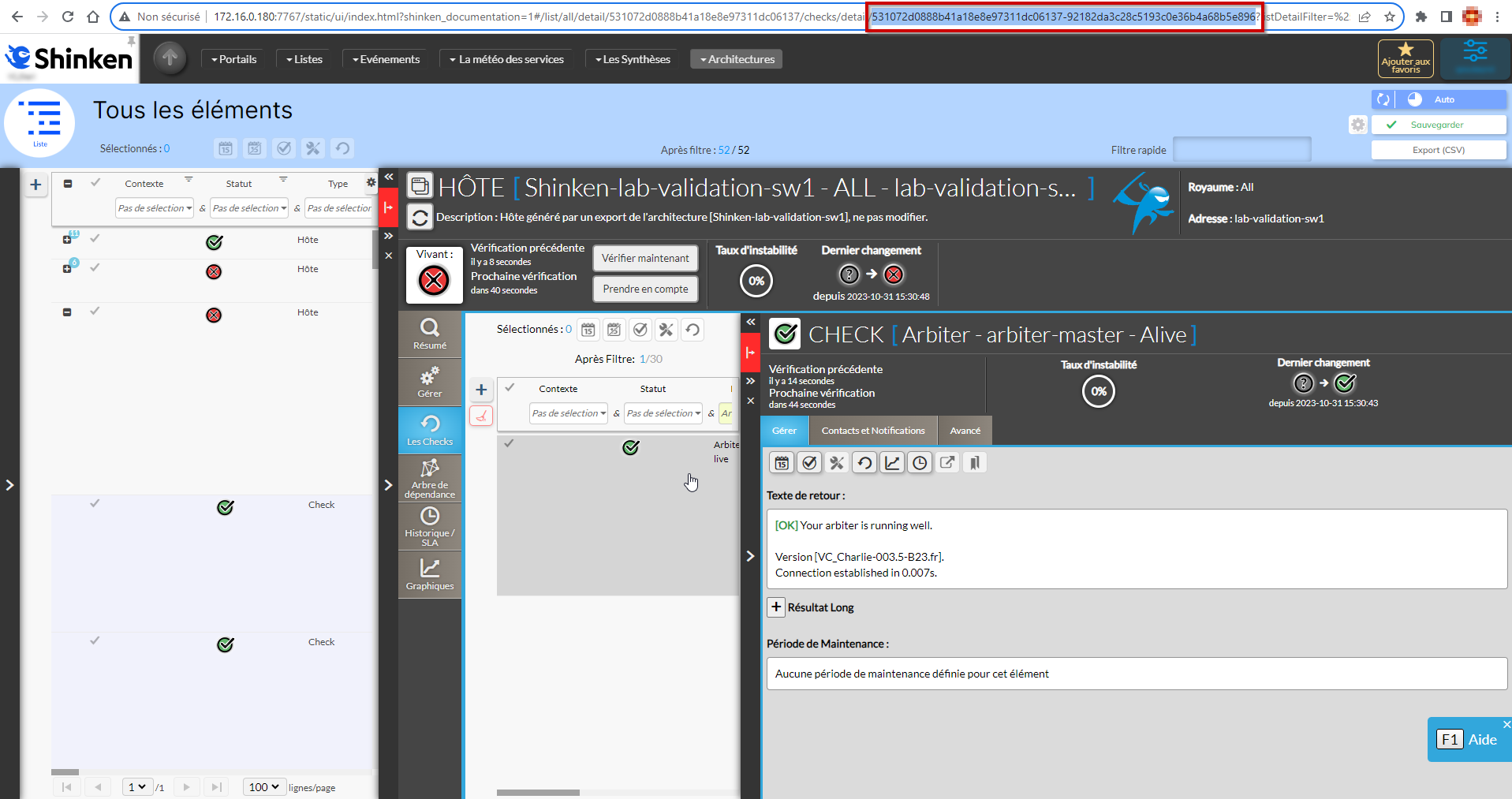Open the Graphiques section

(430, 573)
